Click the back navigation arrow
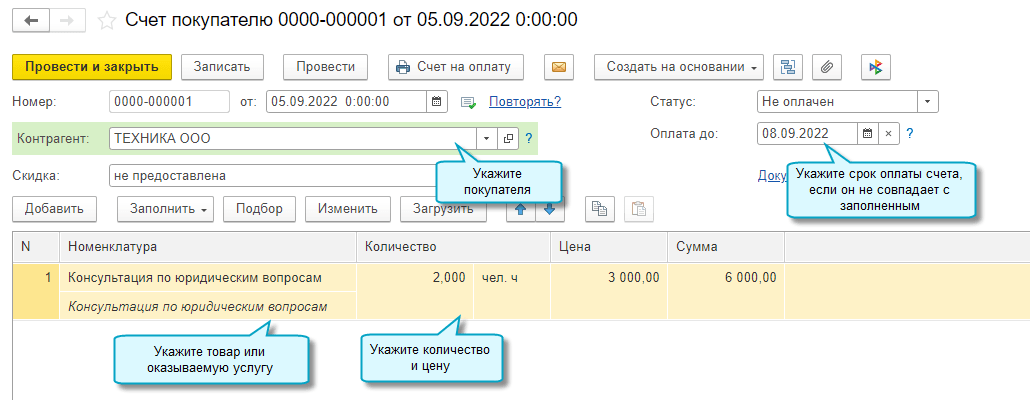The width and height of the screenshot is (1030, 400). click(33, 20)
